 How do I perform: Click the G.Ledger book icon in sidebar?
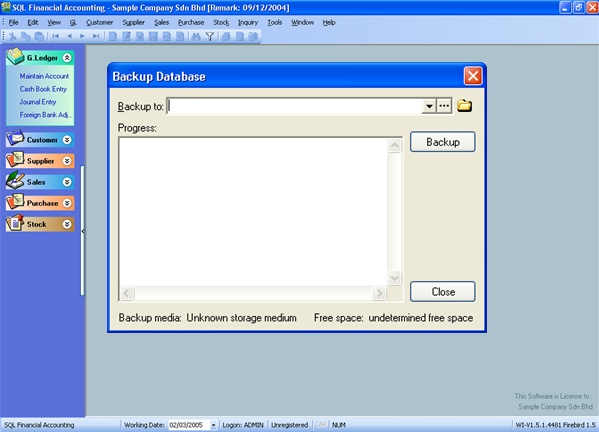click(x=15, y=56)
